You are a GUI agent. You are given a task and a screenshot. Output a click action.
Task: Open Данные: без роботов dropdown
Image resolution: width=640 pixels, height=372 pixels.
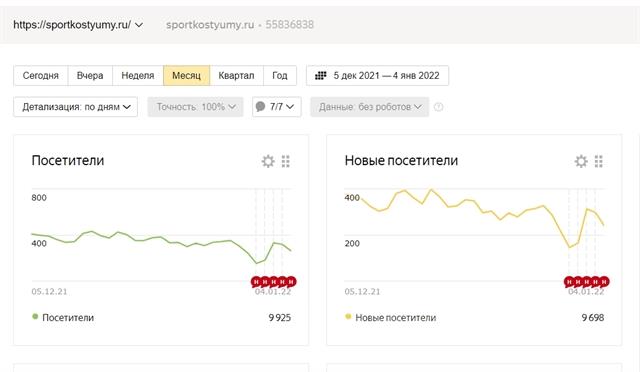pyautogui.click(x=370, y=107)
